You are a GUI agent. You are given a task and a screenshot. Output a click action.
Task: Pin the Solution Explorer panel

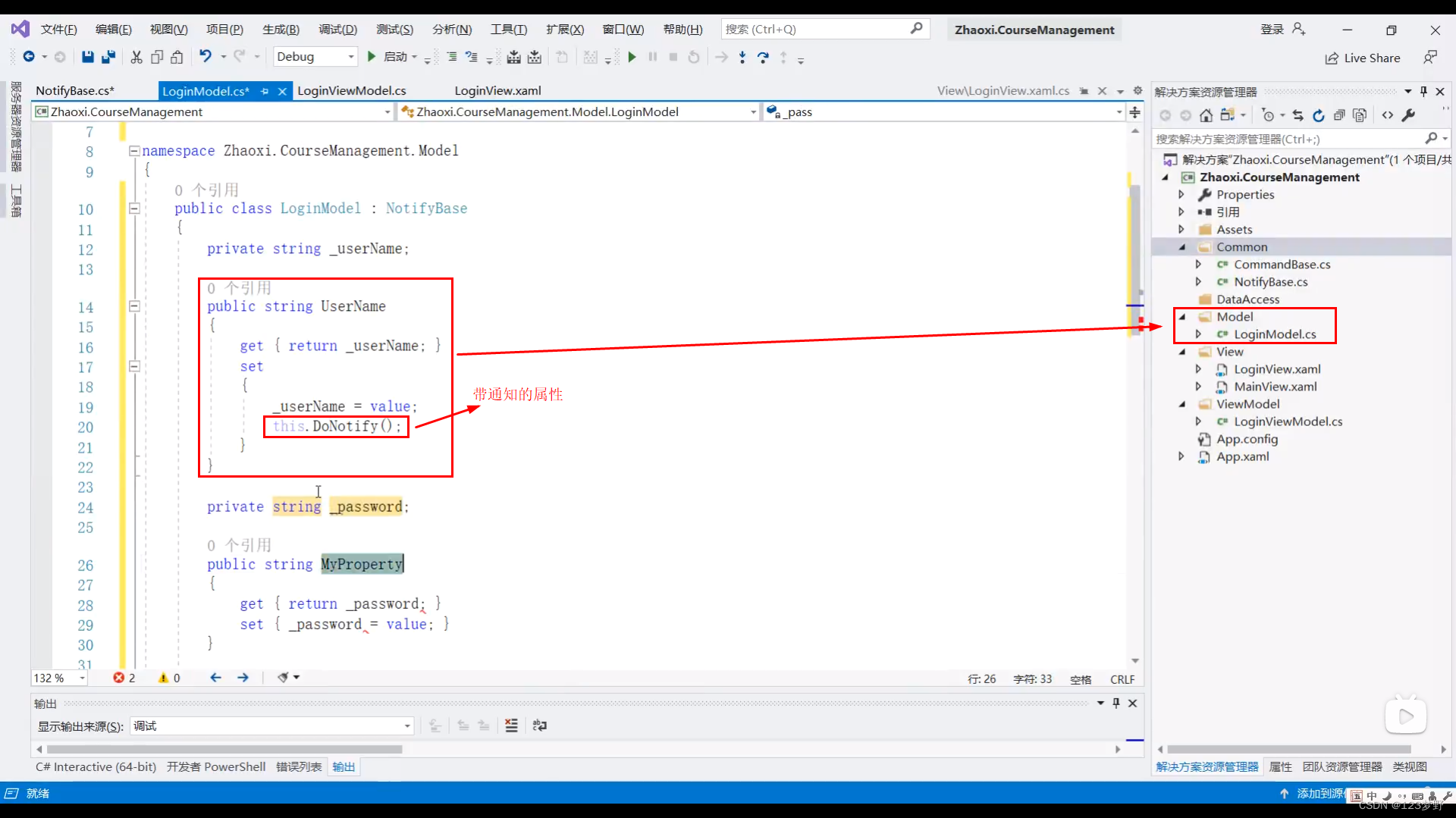pyautogui.click(x=1423, y=92)
